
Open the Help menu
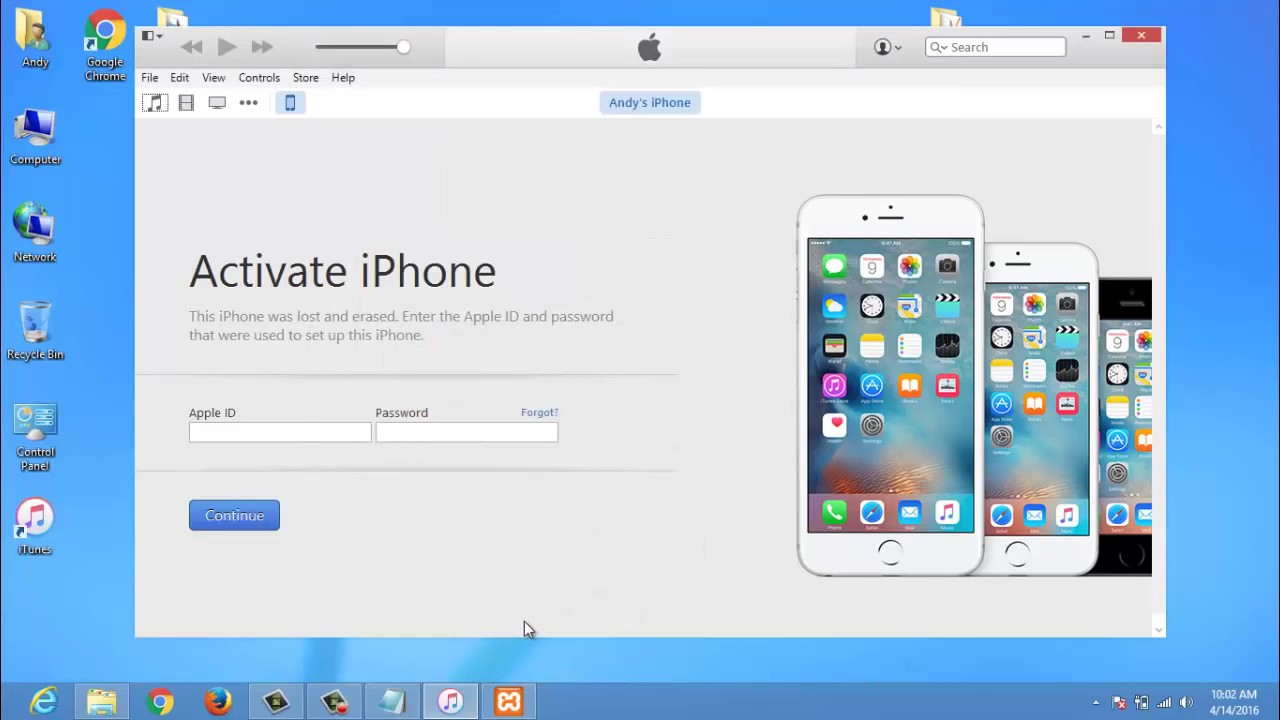pos(343,77)
